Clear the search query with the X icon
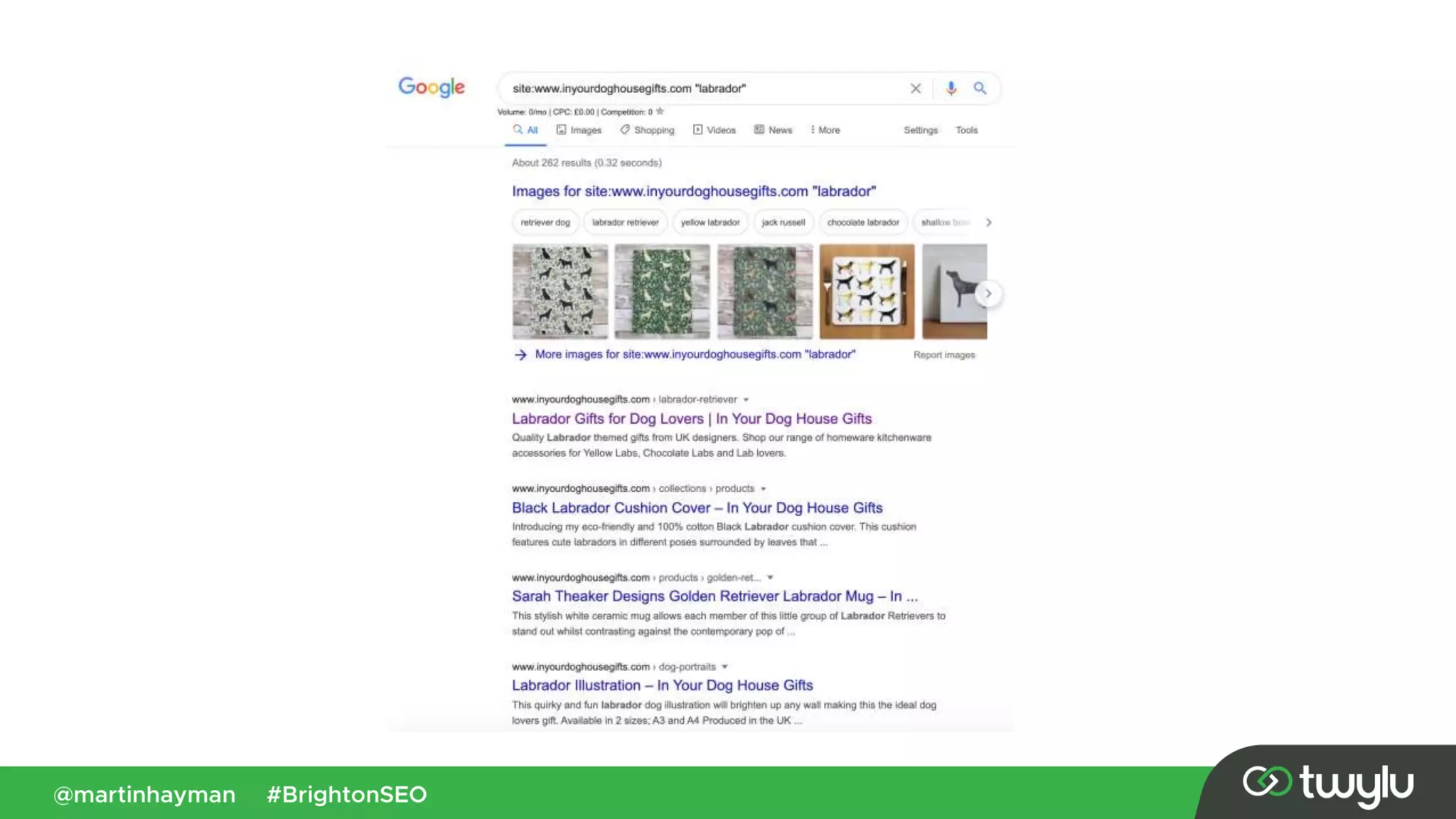The height and width of the screenshot is (819, 1456). (x=915, y=88)
